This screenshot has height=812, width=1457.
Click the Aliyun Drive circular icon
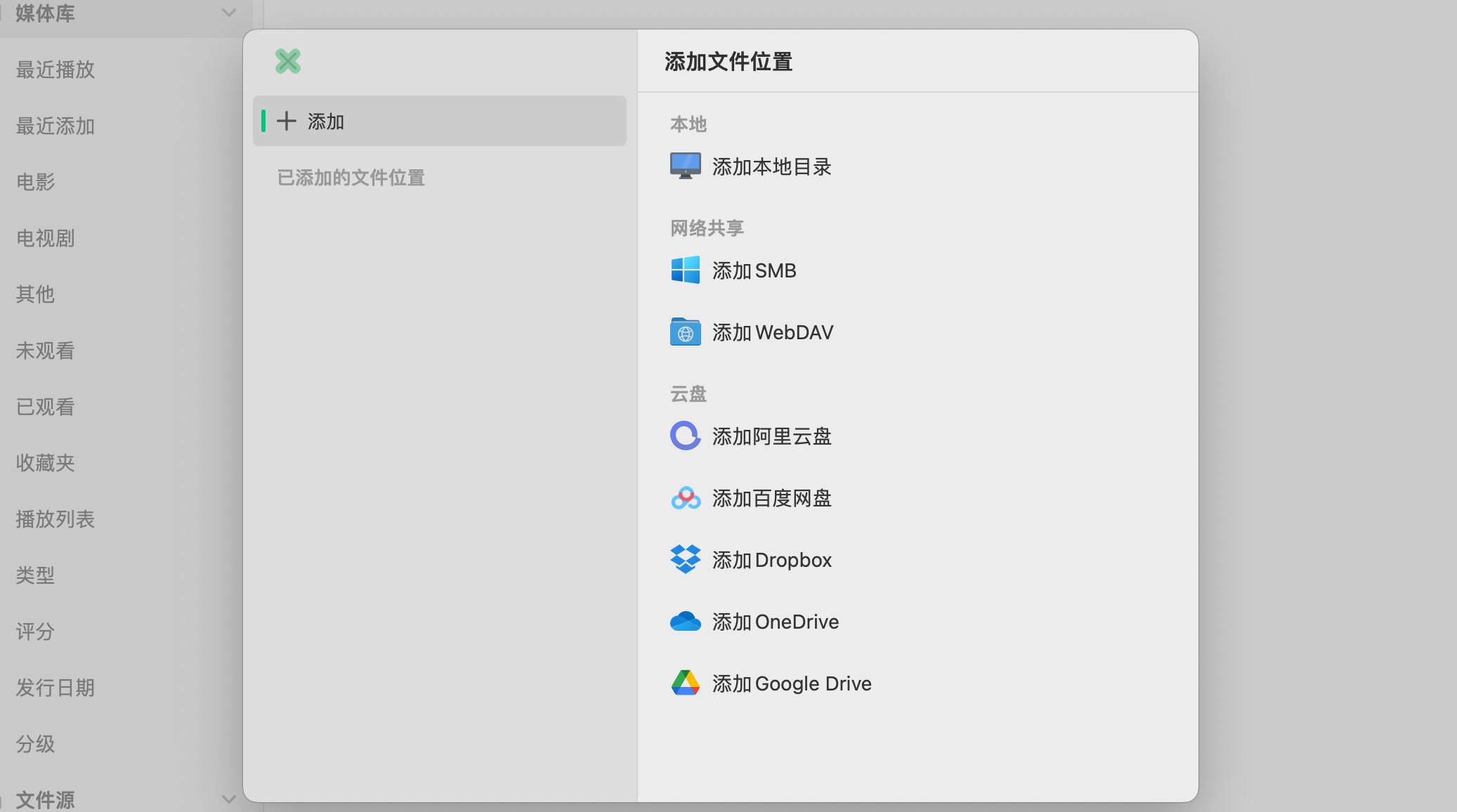pos(686,436)
